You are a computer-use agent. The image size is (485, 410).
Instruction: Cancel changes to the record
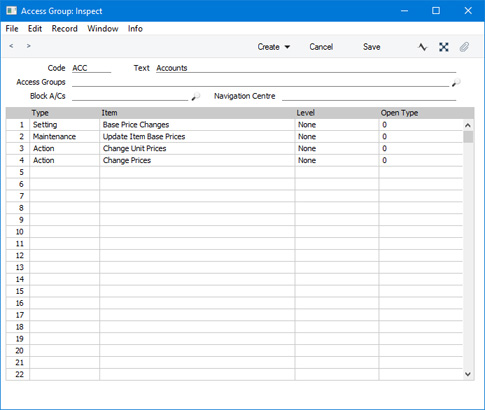click(x=321, y=47)
